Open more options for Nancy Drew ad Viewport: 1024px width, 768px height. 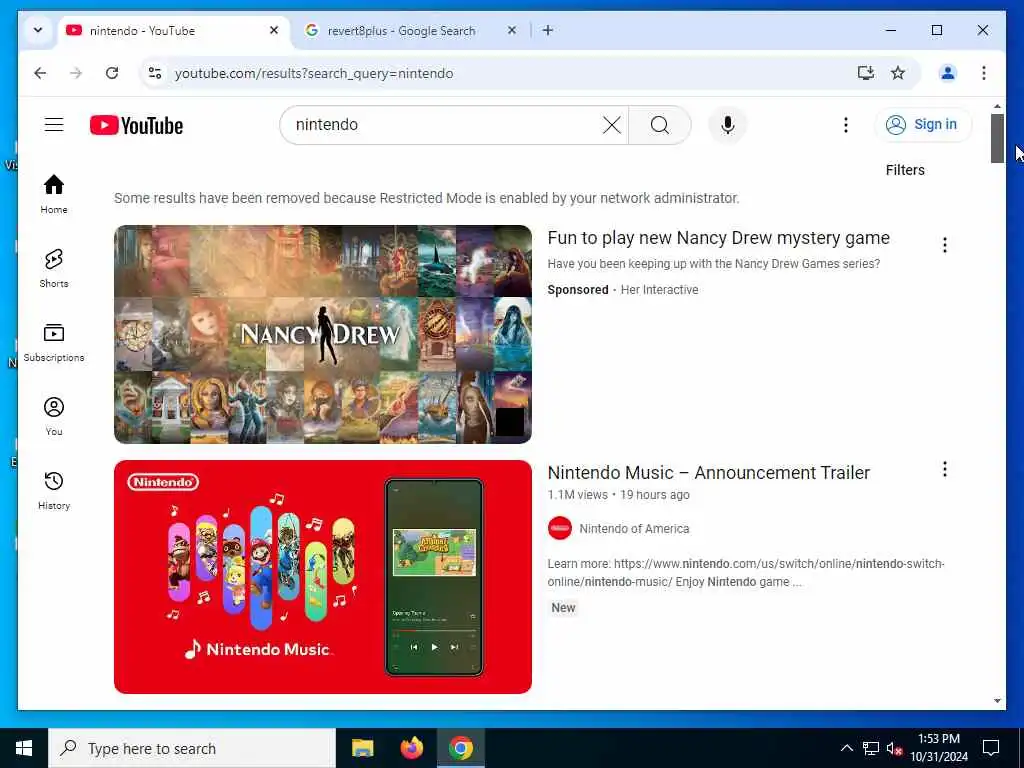click(944, 245)
